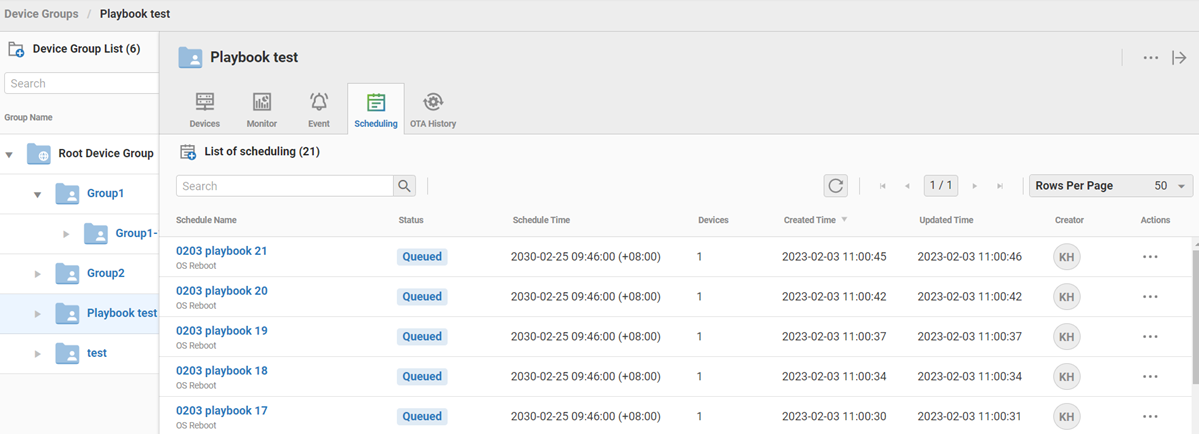Expand the test group node

[x=38, y=354]
